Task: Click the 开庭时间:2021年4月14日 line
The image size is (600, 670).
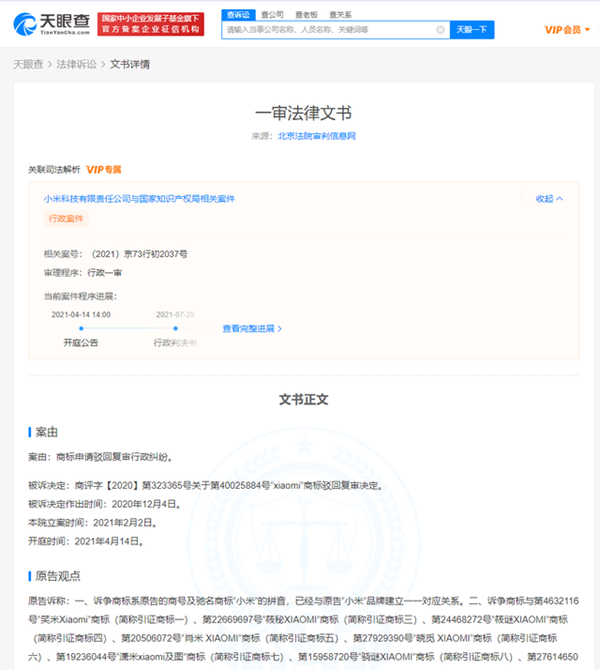Action: tap(85, 541)
